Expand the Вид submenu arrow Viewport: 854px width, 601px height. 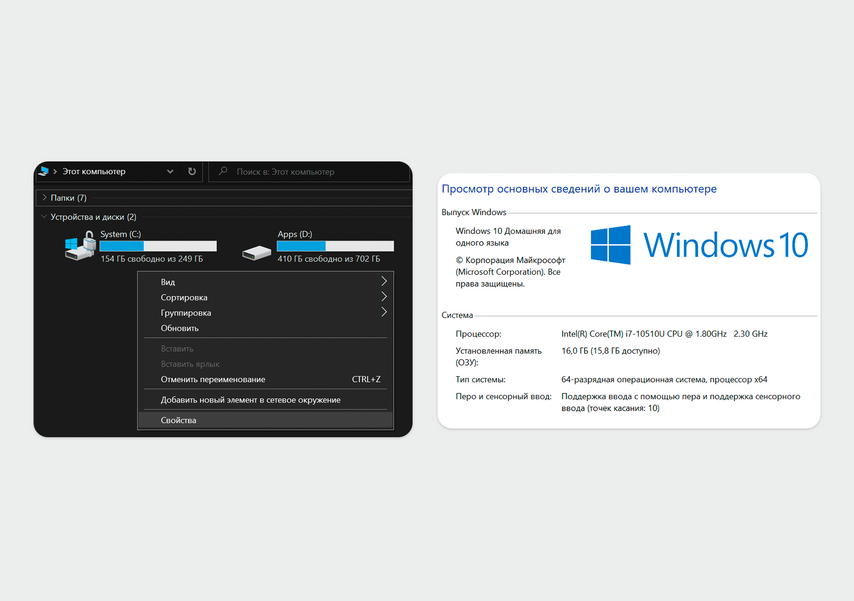point(384,281)
